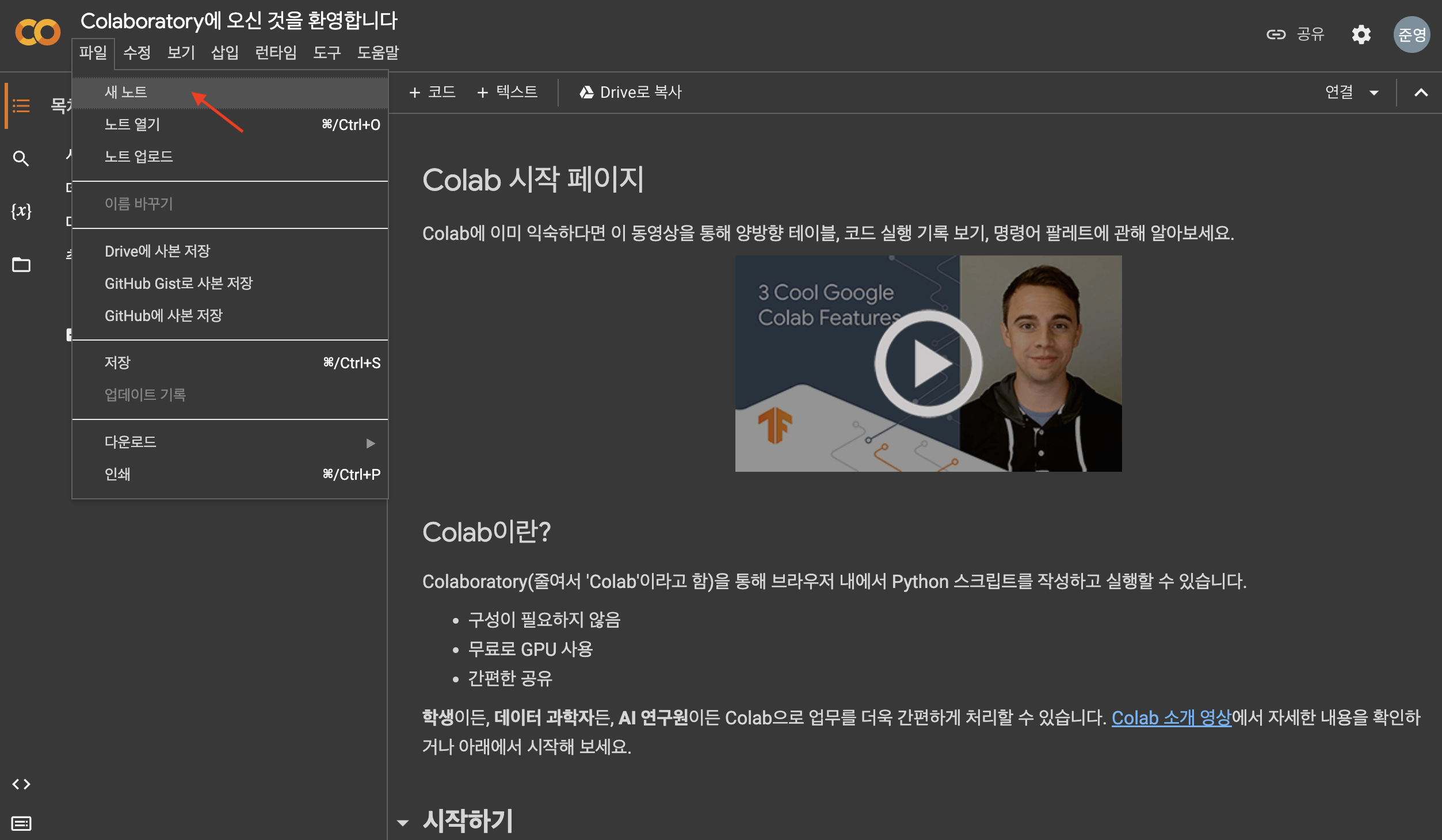1442x840 pixels.
Task: Open the command palette icon at bottom left
Action: point(21,823)
